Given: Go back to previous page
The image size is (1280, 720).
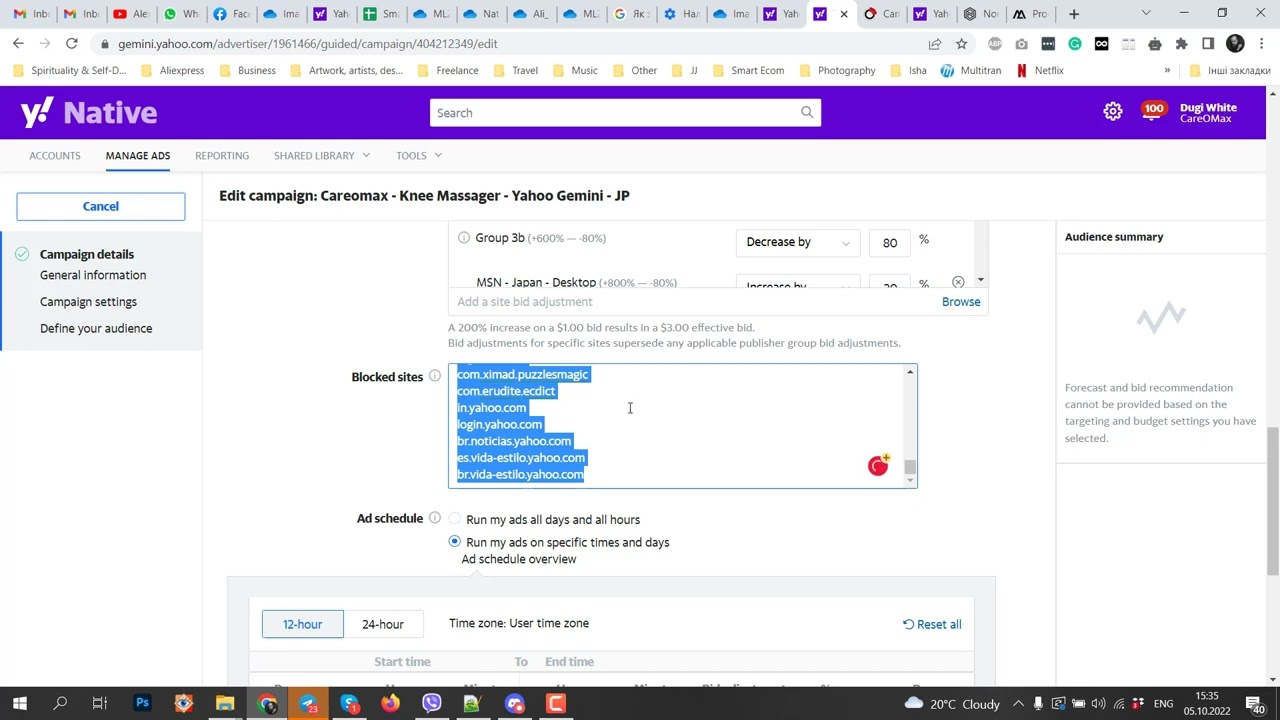Looking at the screenshot, I should pos(18,44).
